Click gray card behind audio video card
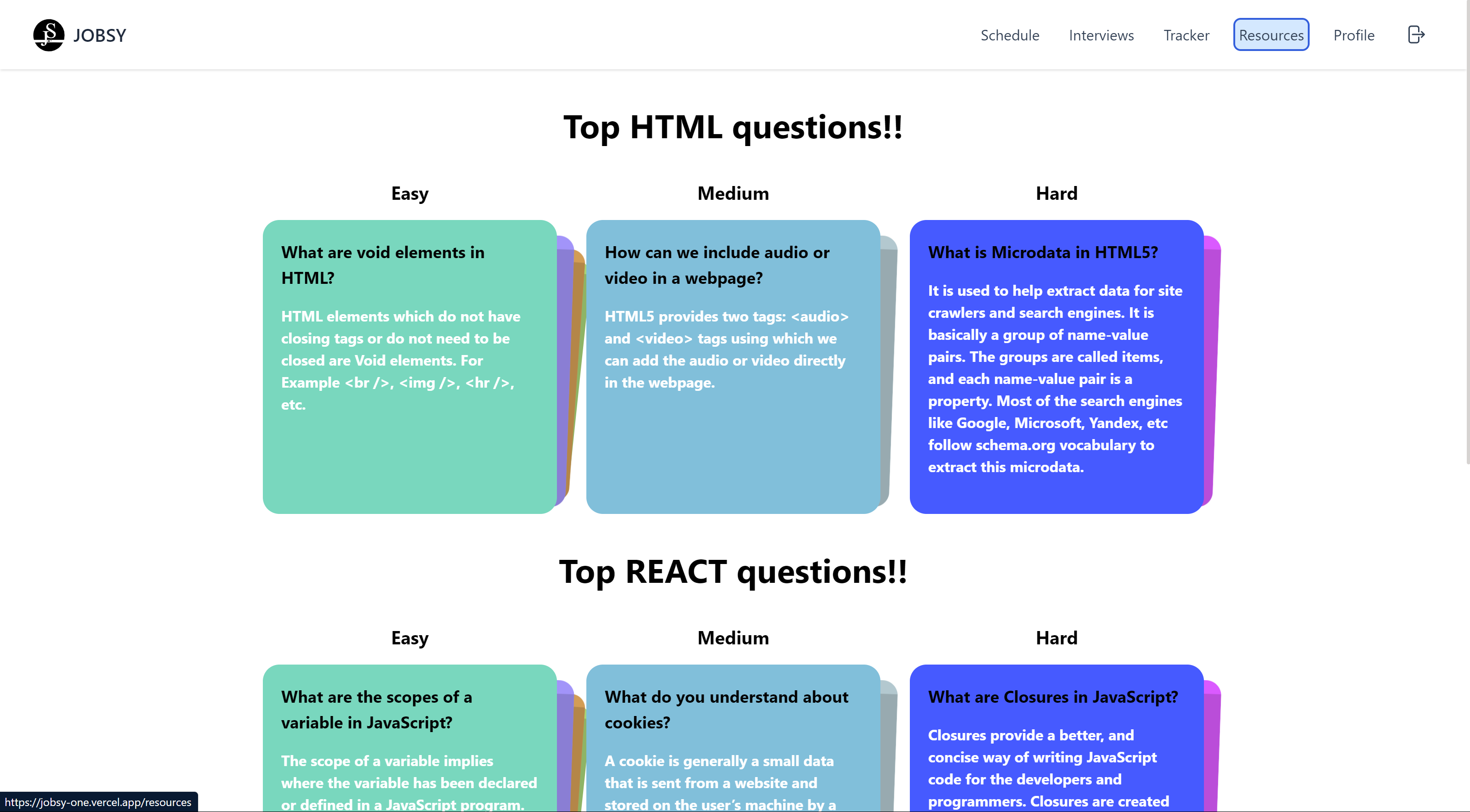The height and width of the screenshot is (812, 1470). tap(888, 365)
